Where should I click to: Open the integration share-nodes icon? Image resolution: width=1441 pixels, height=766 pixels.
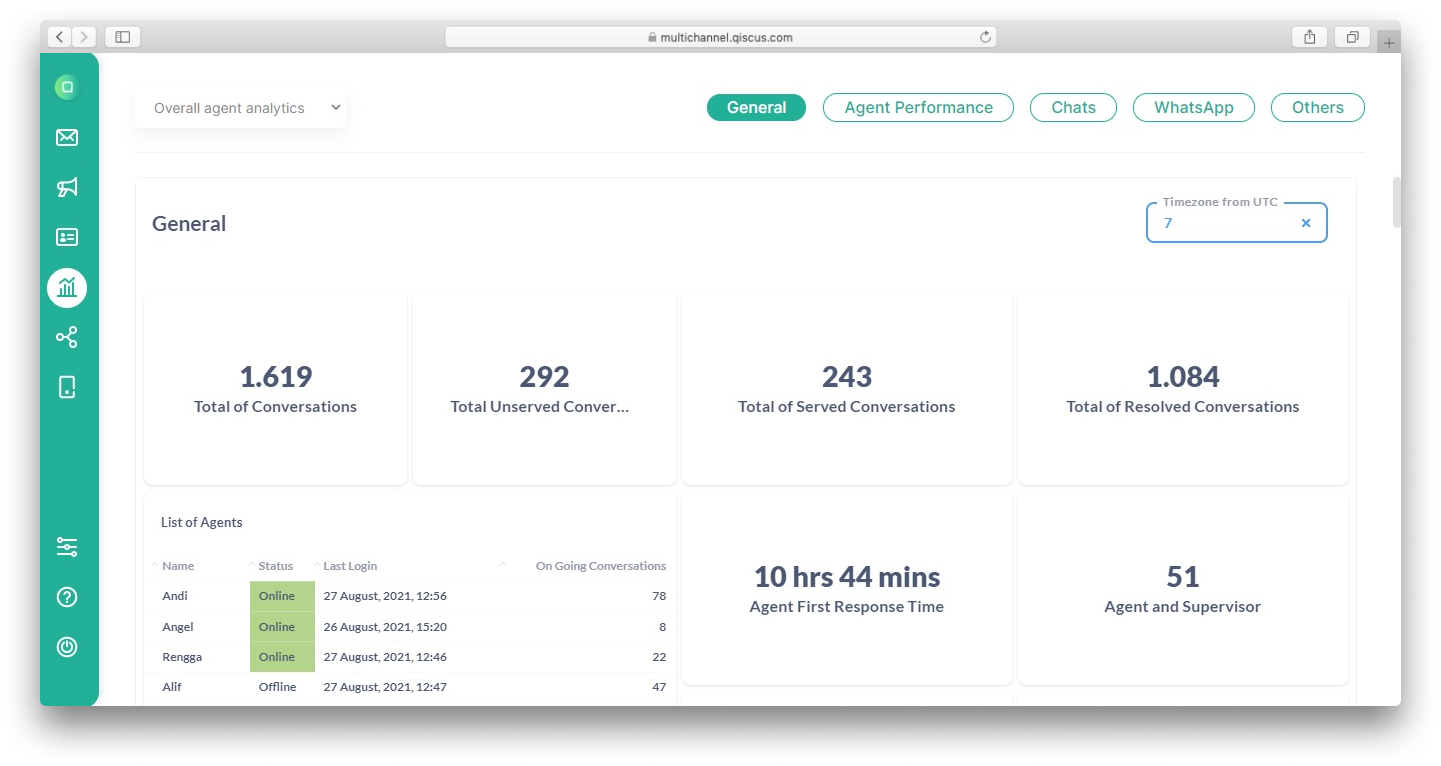click(67, 337)
